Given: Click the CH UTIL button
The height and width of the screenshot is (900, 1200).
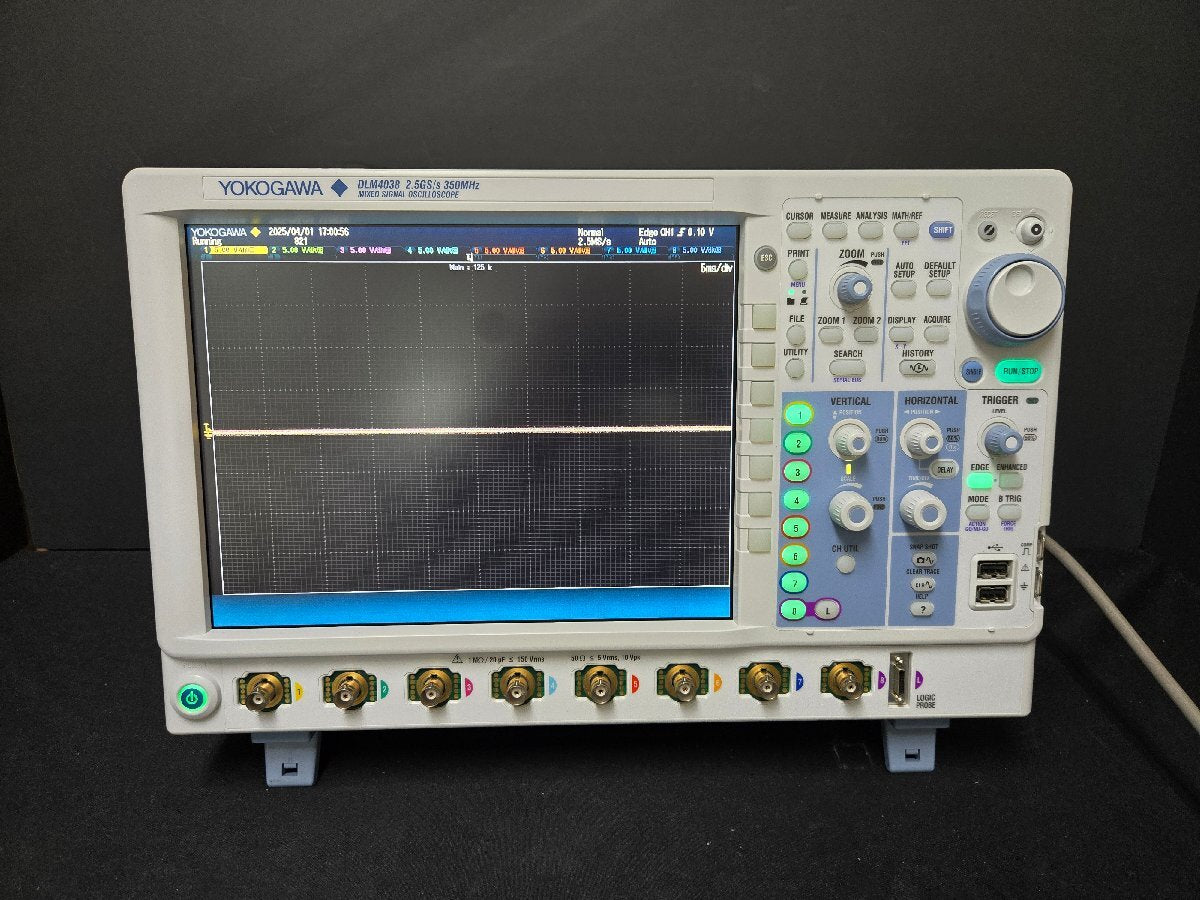Looking at the screenshot, I should tap(846, 564).
